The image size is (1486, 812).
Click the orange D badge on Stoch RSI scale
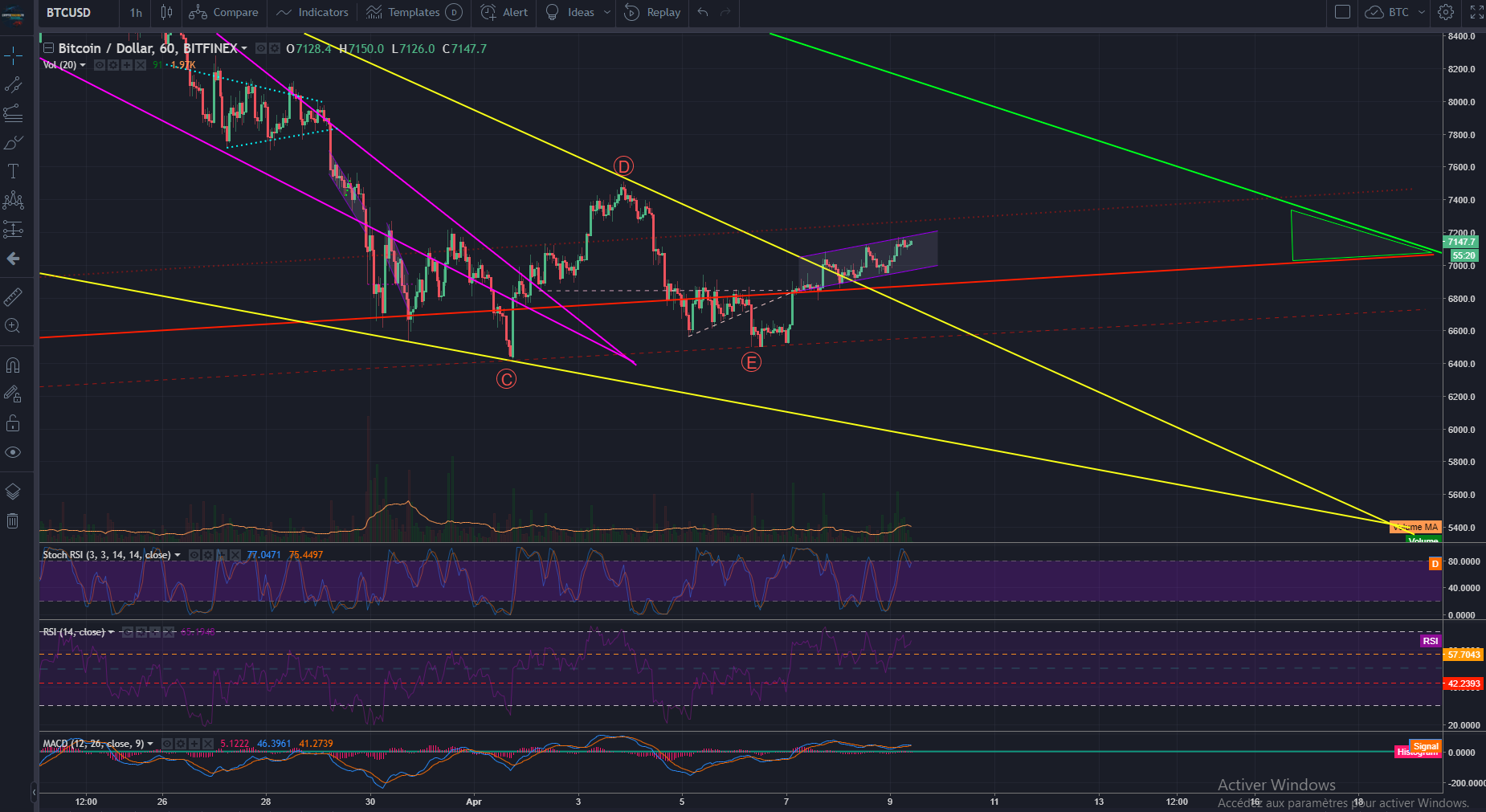click(x=1435, y=564)
